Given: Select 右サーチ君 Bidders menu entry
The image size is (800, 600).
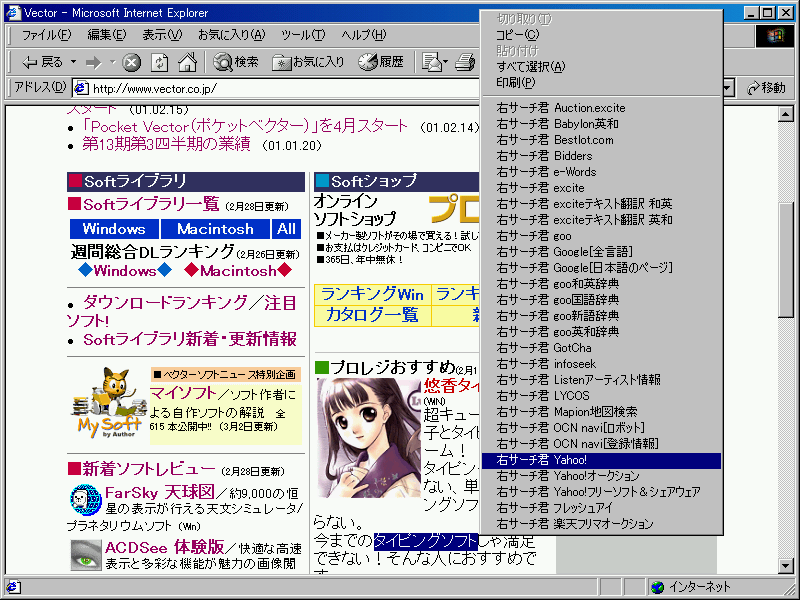Looking at the screenshot, I should [602, 156].
